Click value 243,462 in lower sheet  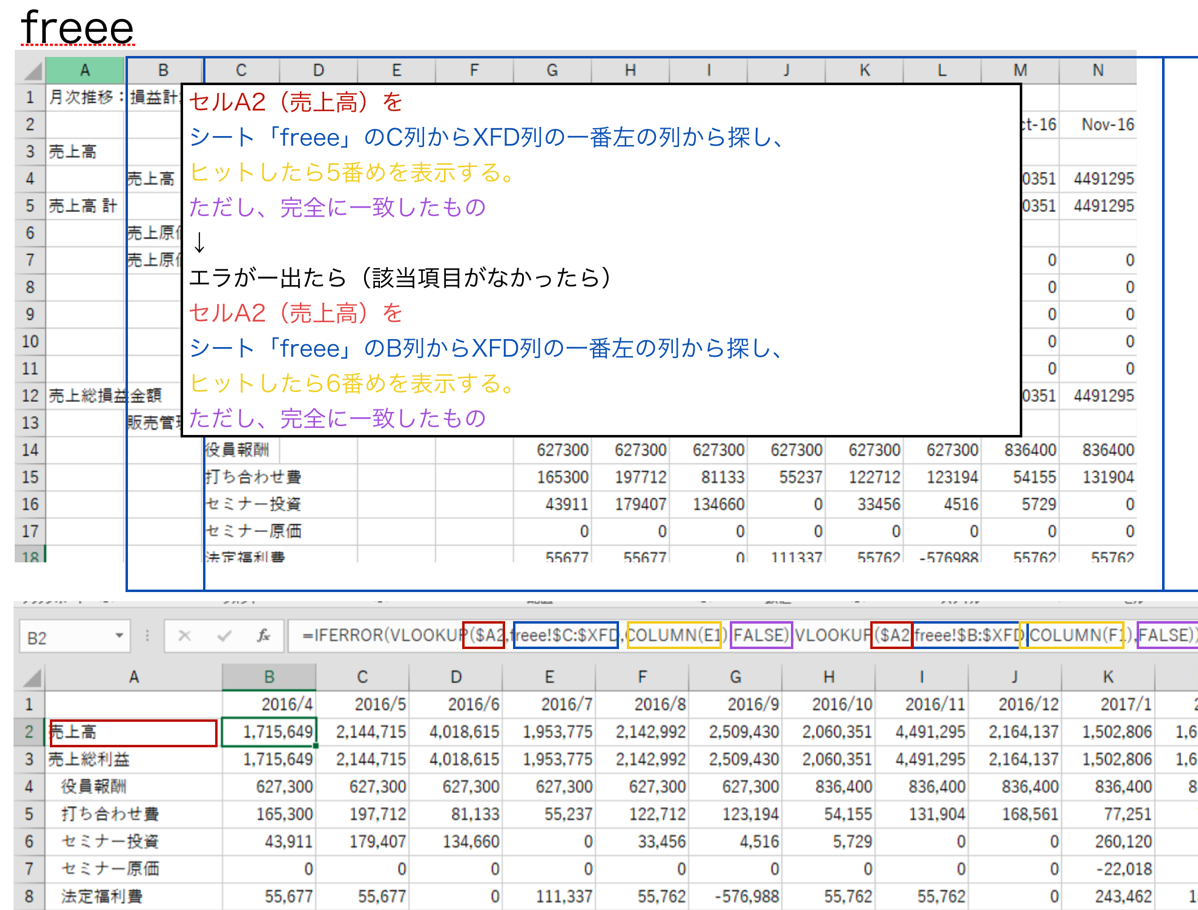(x=1108, y=896)
